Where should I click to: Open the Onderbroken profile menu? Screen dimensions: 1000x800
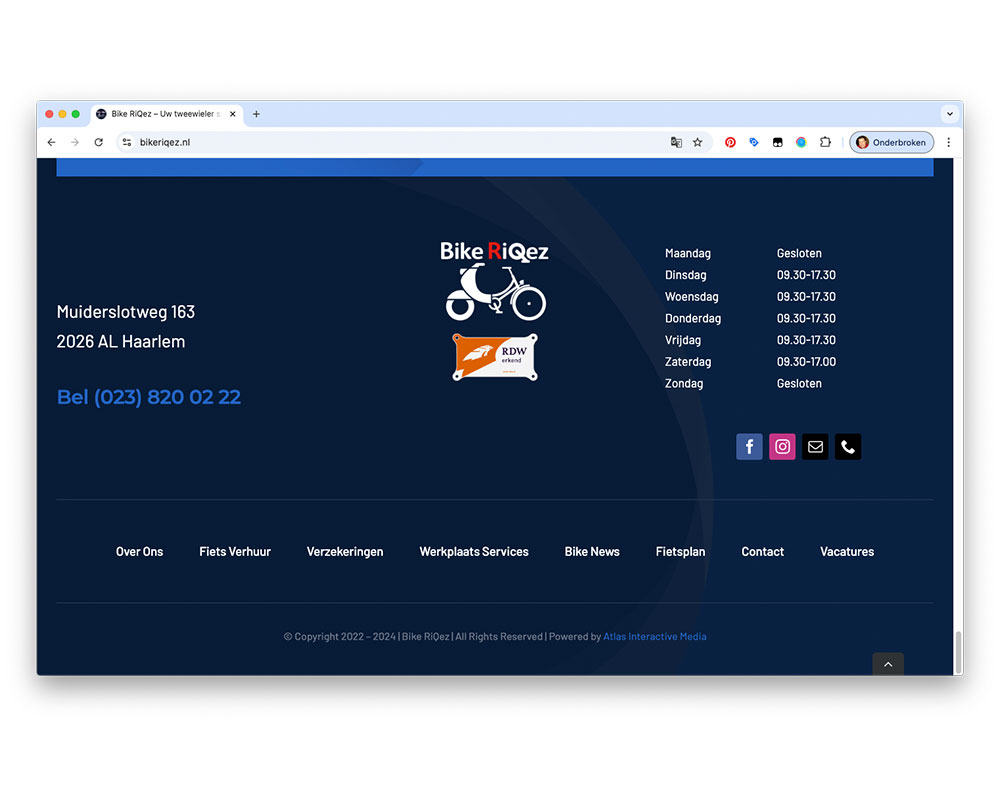(891, 142)
